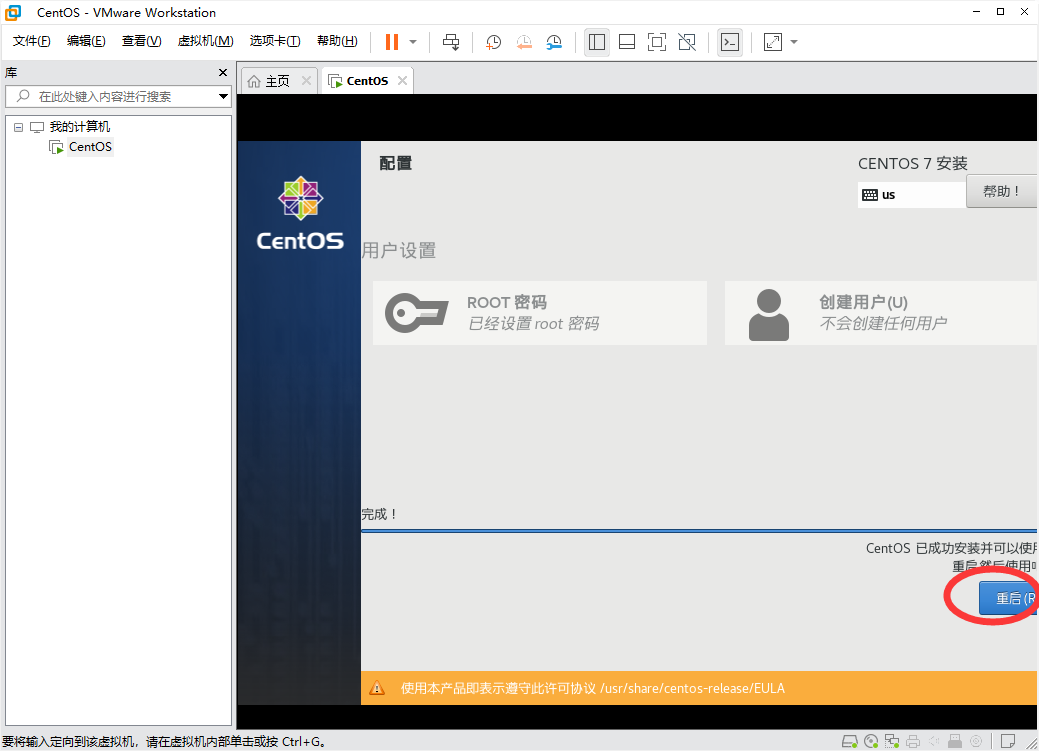This screenshot has width=1039, height=751.
Task: Click the CD/DVD drive status bar icon
Action: [x=871, y=741]
